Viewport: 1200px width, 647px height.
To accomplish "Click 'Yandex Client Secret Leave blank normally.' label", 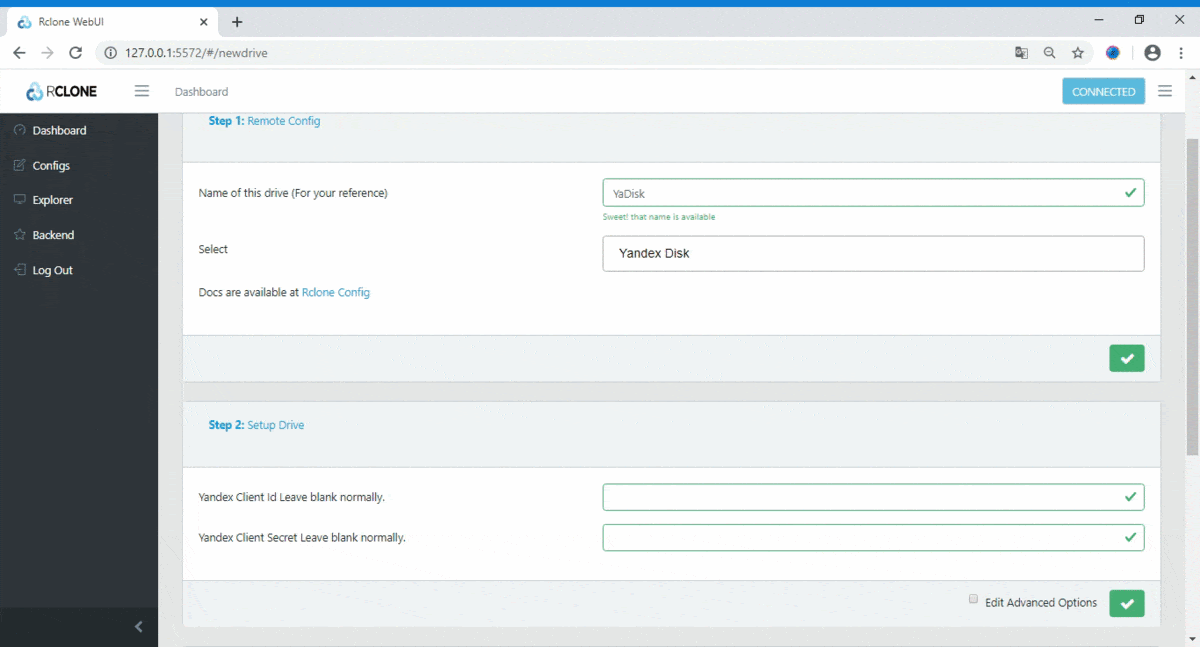I will pyautogui.click(x=302, y=537).
